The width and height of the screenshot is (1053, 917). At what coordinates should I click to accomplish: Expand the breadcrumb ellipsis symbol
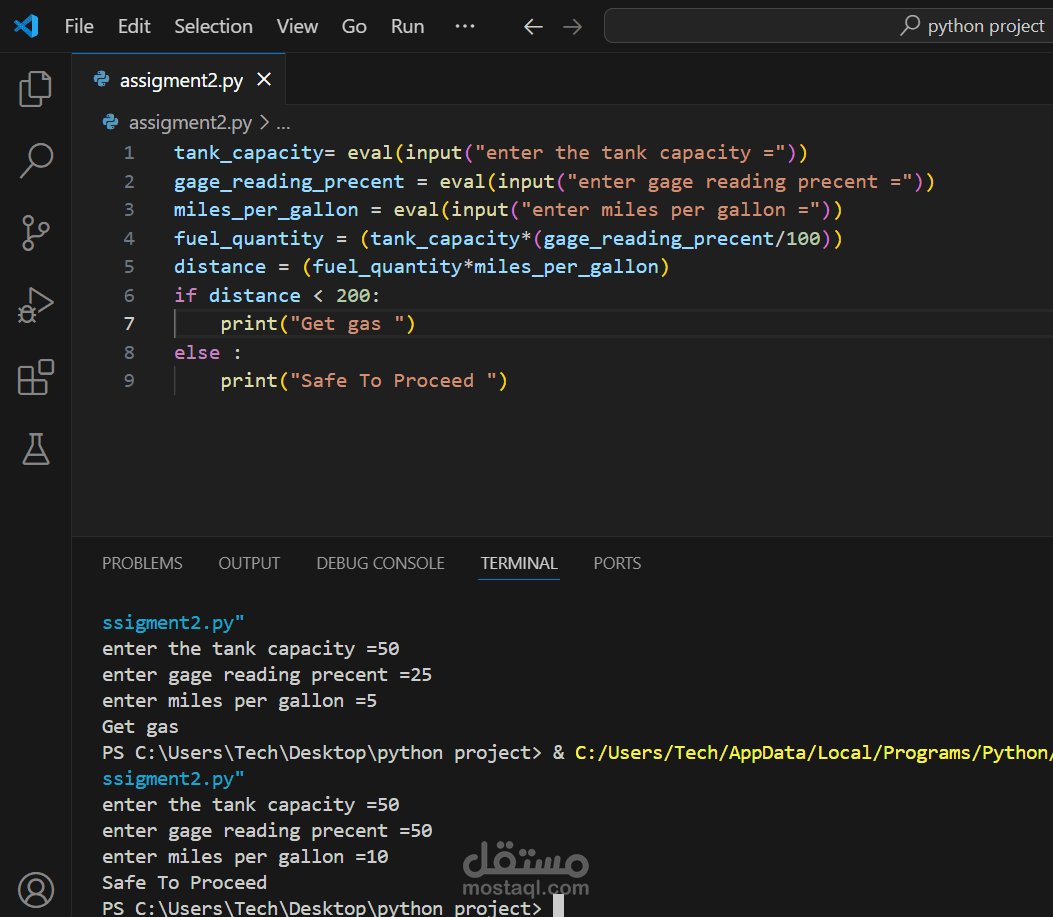(283, 124)
